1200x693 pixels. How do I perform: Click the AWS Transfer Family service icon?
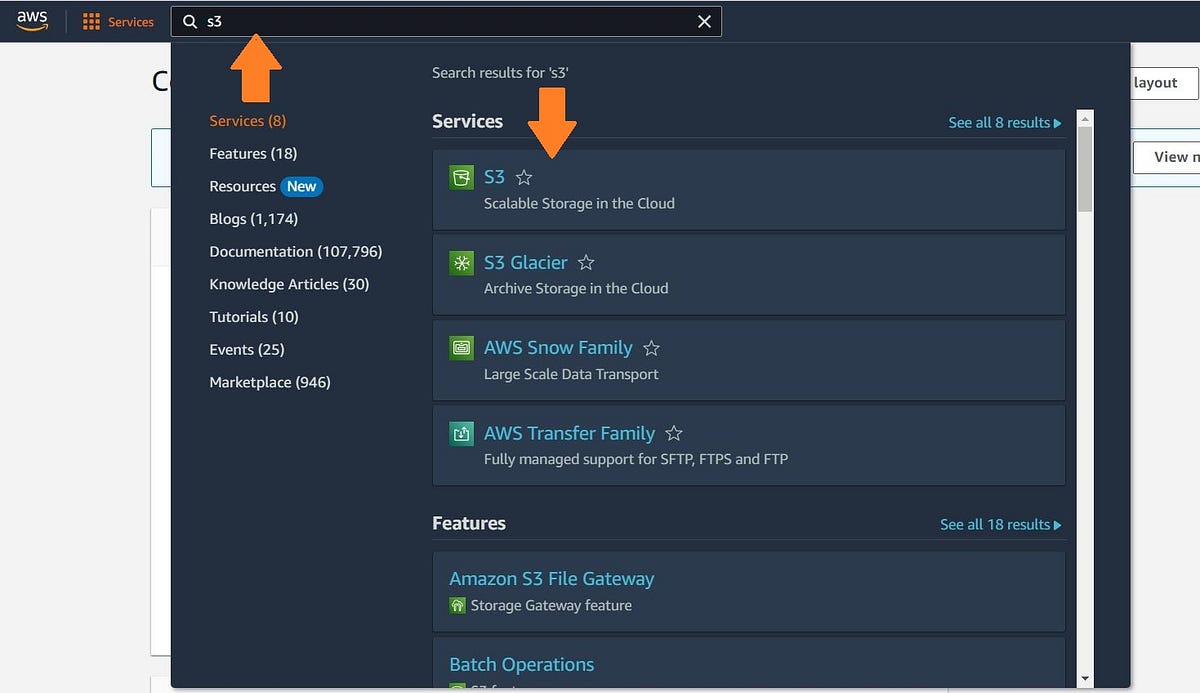(x=461, y=433)
